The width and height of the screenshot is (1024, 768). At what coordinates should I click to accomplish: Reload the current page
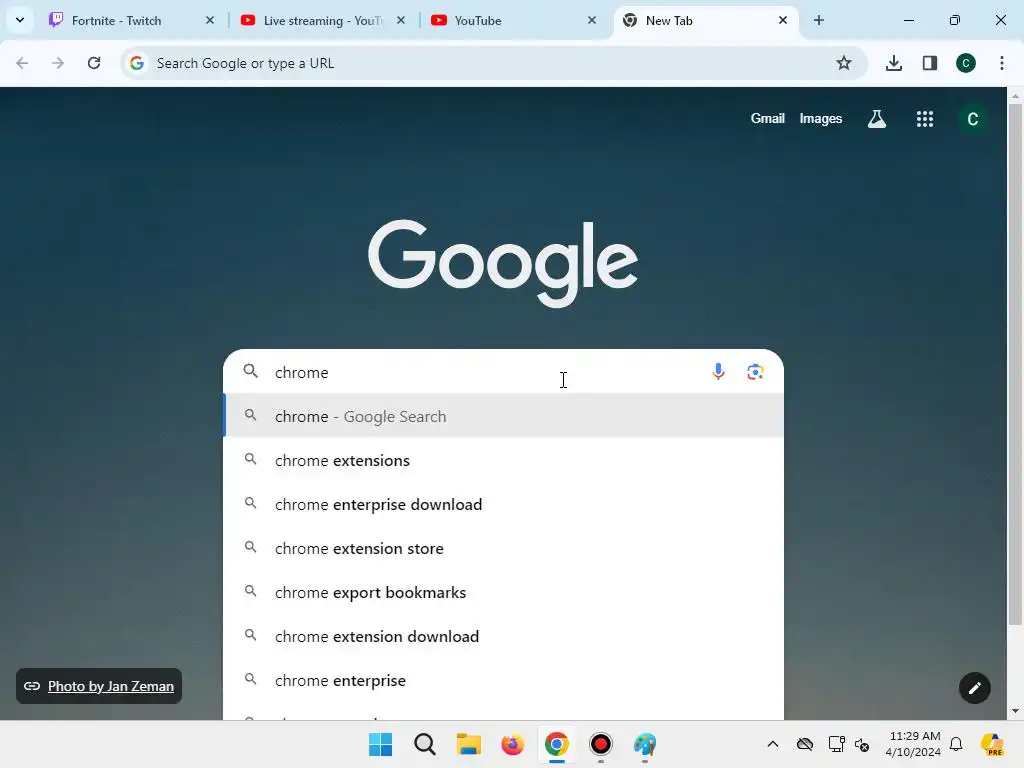tap(94, 63)
